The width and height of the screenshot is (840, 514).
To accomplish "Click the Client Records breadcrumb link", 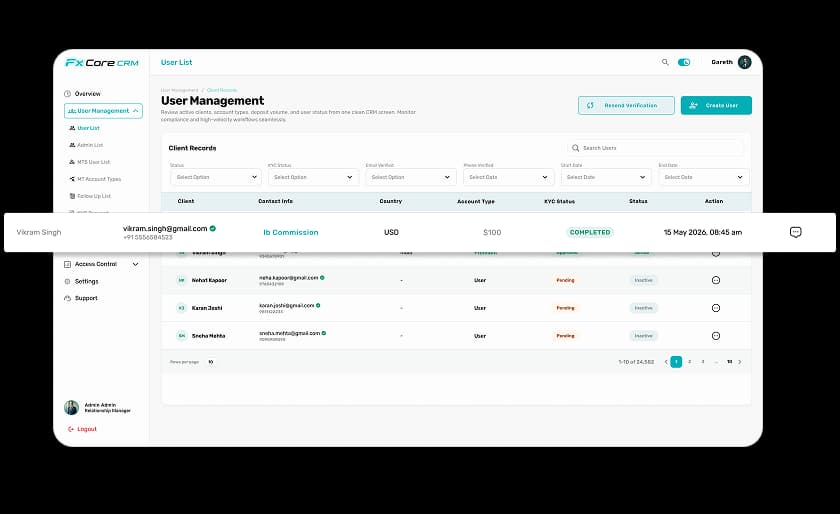I will 222,90.
